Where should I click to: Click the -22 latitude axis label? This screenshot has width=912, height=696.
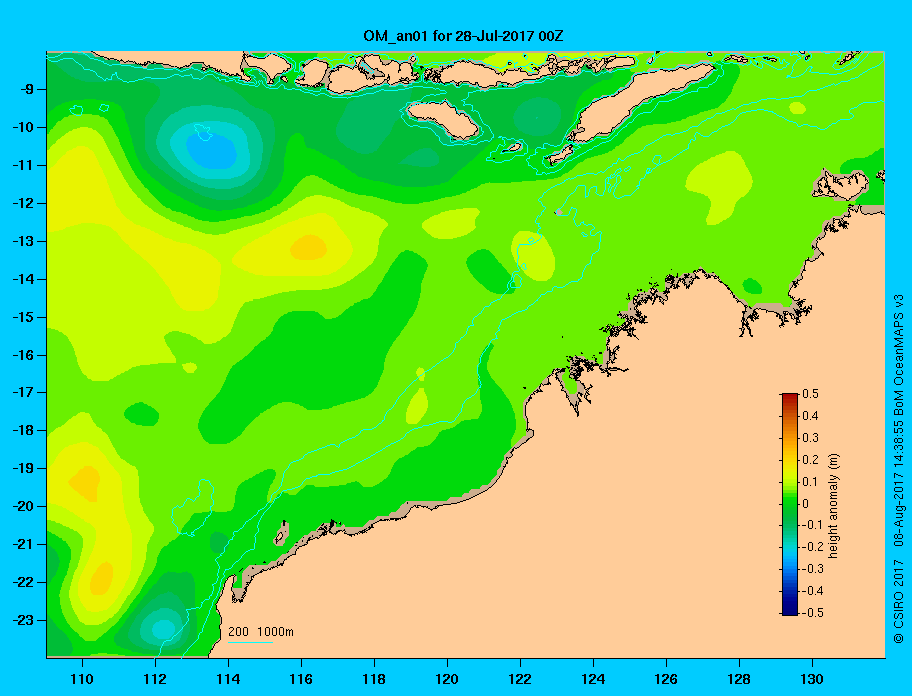[23, 582]
